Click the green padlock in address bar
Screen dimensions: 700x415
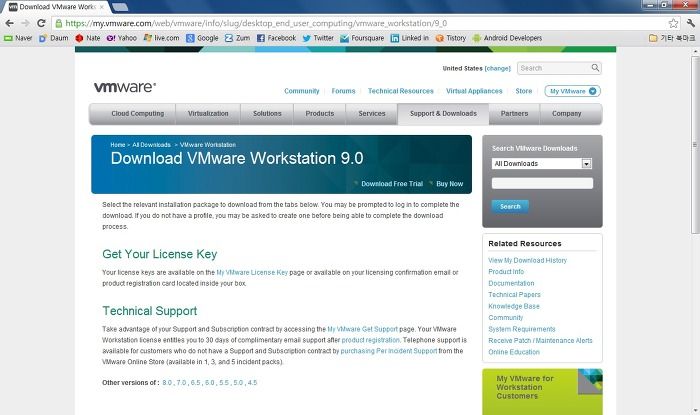point(58,23)
